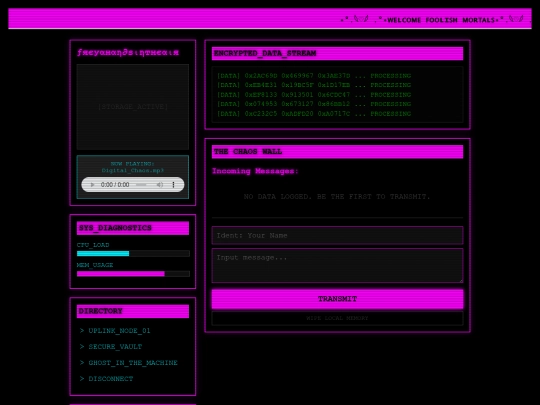
Task: Click the NO DATA LOGGED notice
Action: pyautogui.click(x=337, y=197)
